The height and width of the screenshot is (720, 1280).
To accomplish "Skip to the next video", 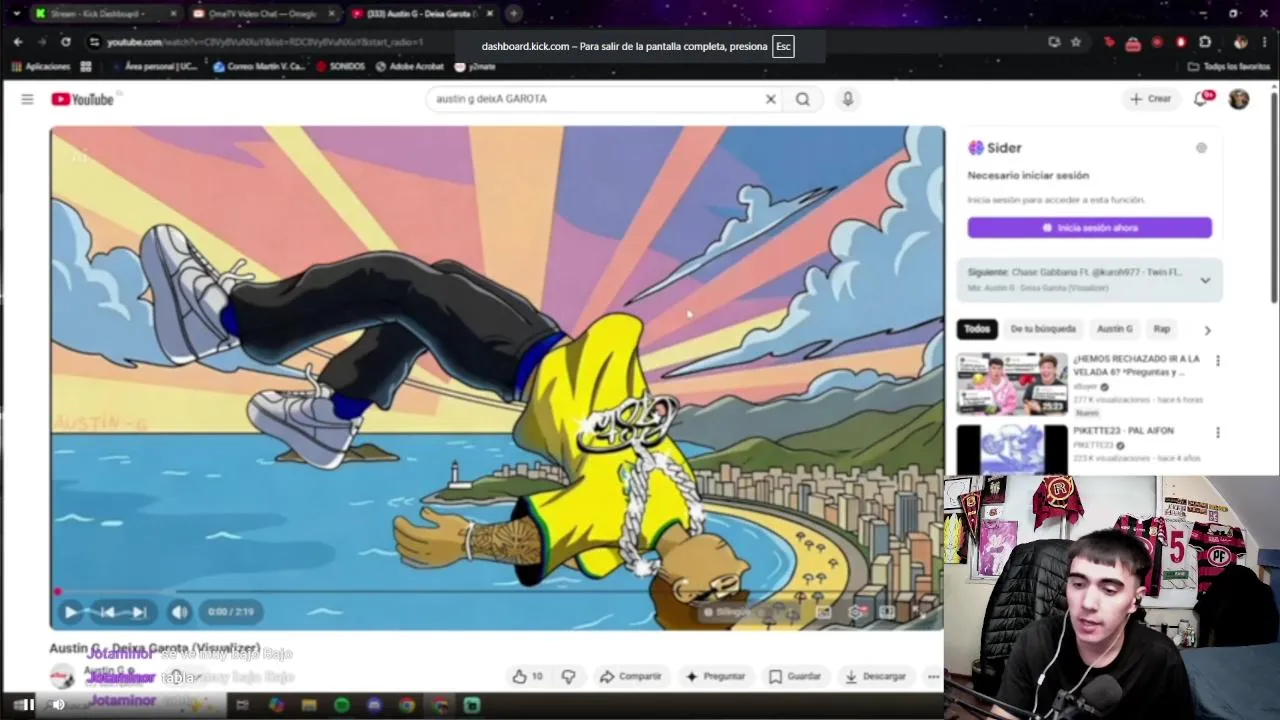I will point(139,612).
